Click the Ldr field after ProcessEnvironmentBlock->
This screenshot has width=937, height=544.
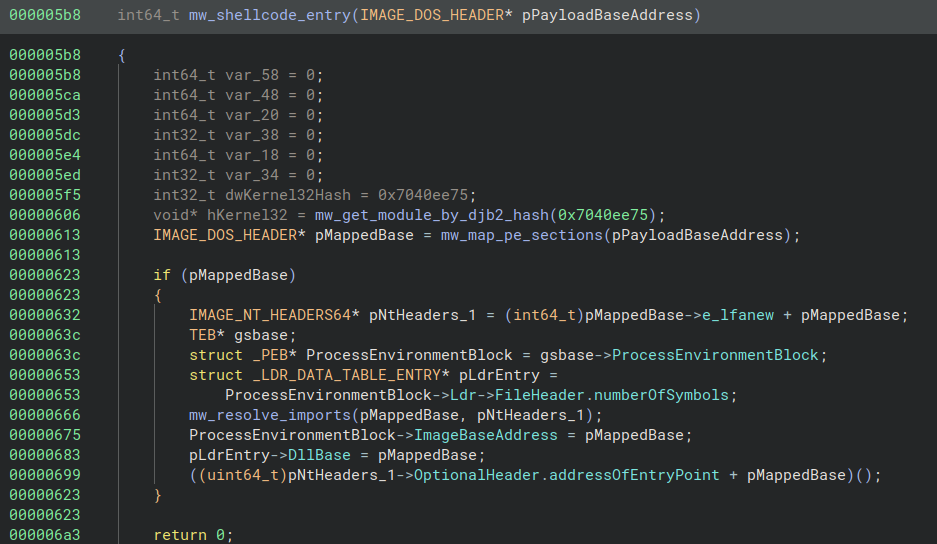(x=463, y=395)
